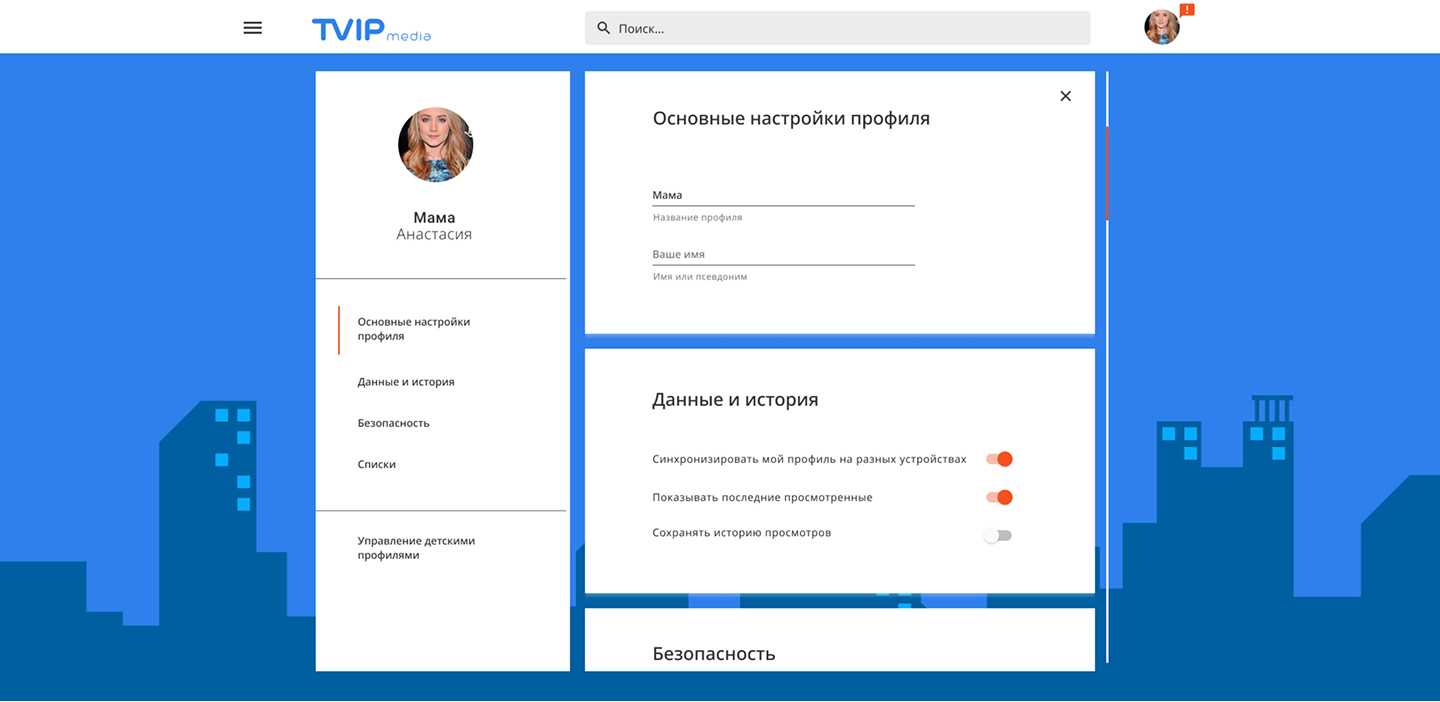Screen dimensions: 1440x702
Task: Open Данные и история in sidebar
Action: (x=406, y=382)
